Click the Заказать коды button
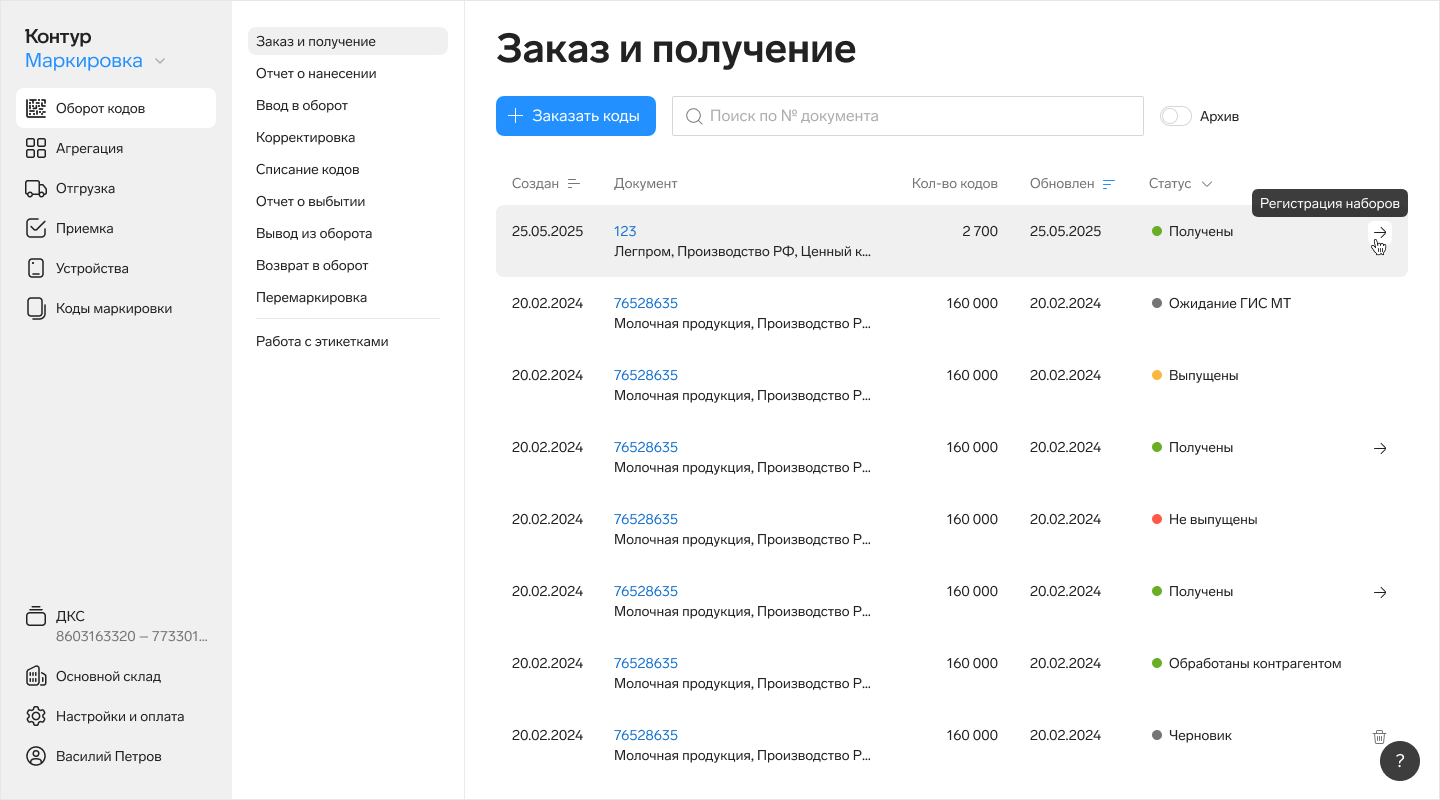The image size is (1440, 800). pos(575,116)
